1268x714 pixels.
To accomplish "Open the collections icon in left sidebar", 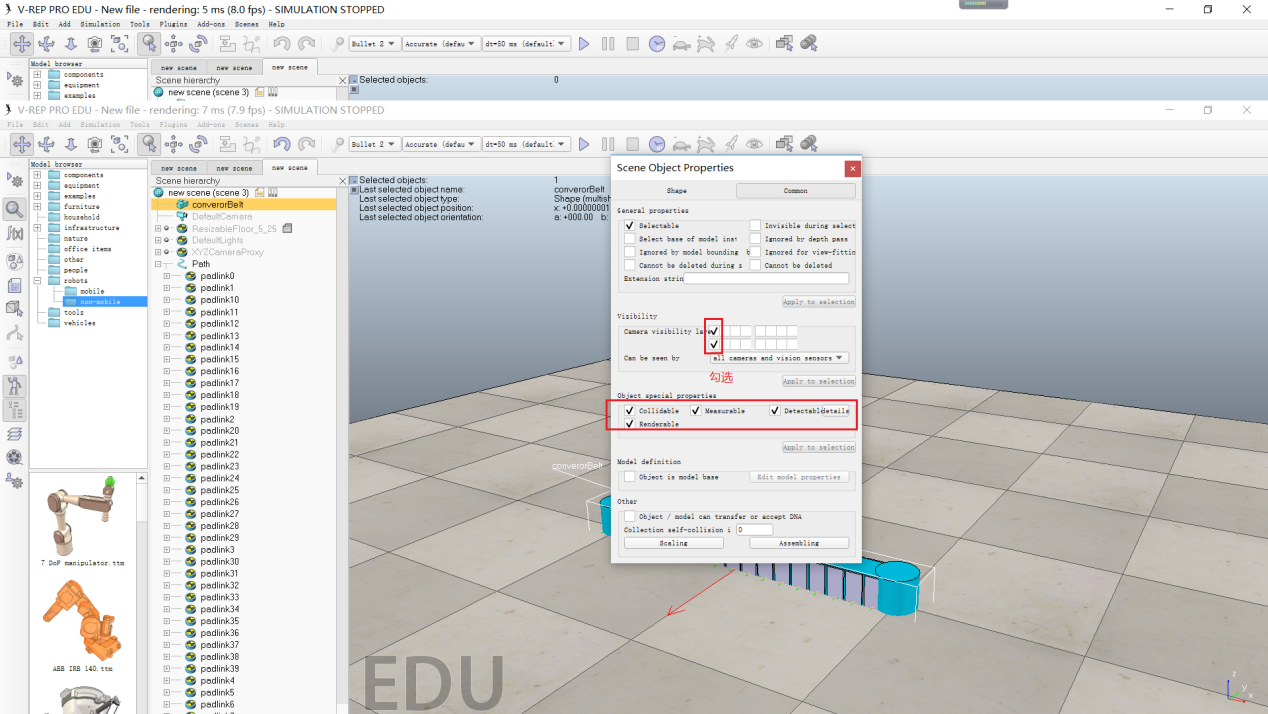I will 14,261.
